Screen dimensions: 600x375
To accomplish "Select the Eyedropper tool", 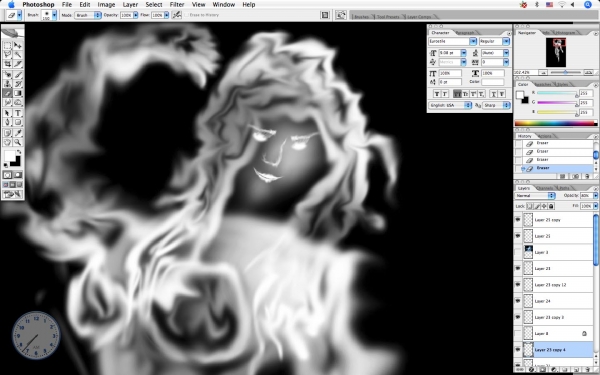I will pos(18,133).
